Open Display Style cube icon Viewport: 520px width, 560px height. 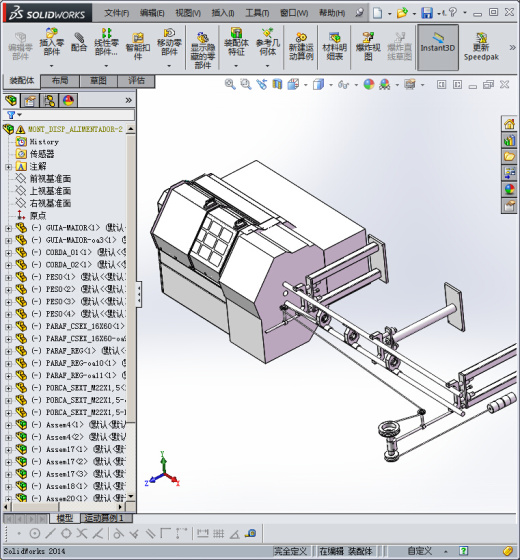click(x=318, y=85)
